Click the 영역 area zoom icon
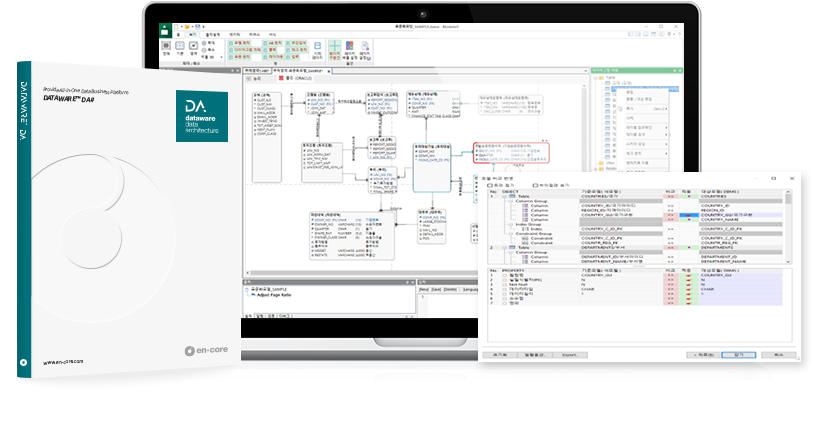Viewport: 814px width, 430px height. point(193,46)
